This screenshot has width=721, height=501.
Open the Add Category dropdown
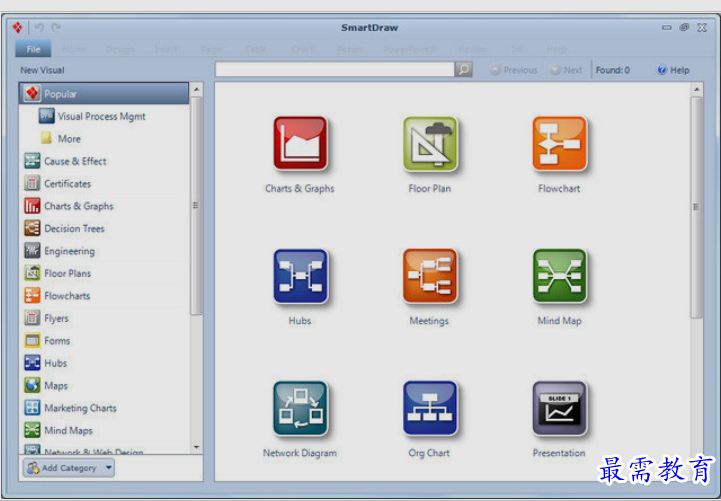tap(69, 468)
